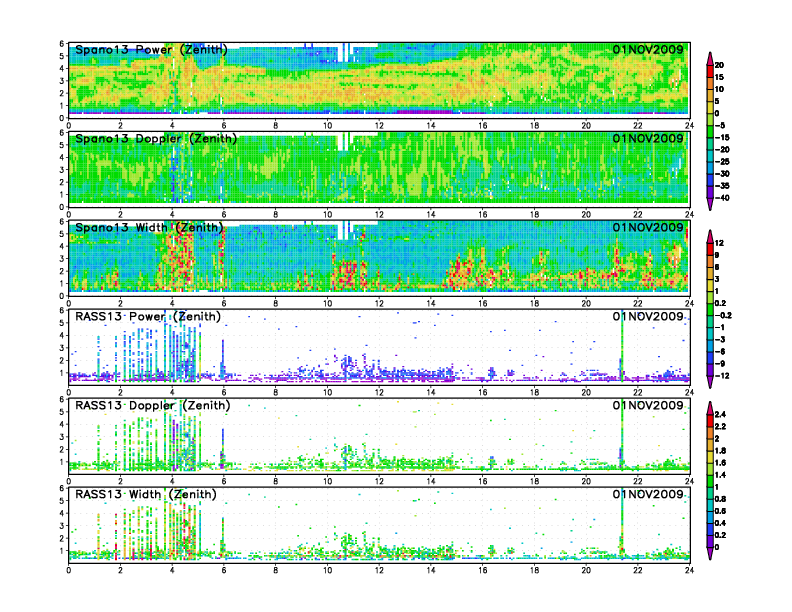Click the 01NOV2009 date in RASS13 Width panel
This screenshot has width=792, height=612.
coord(648,494)
